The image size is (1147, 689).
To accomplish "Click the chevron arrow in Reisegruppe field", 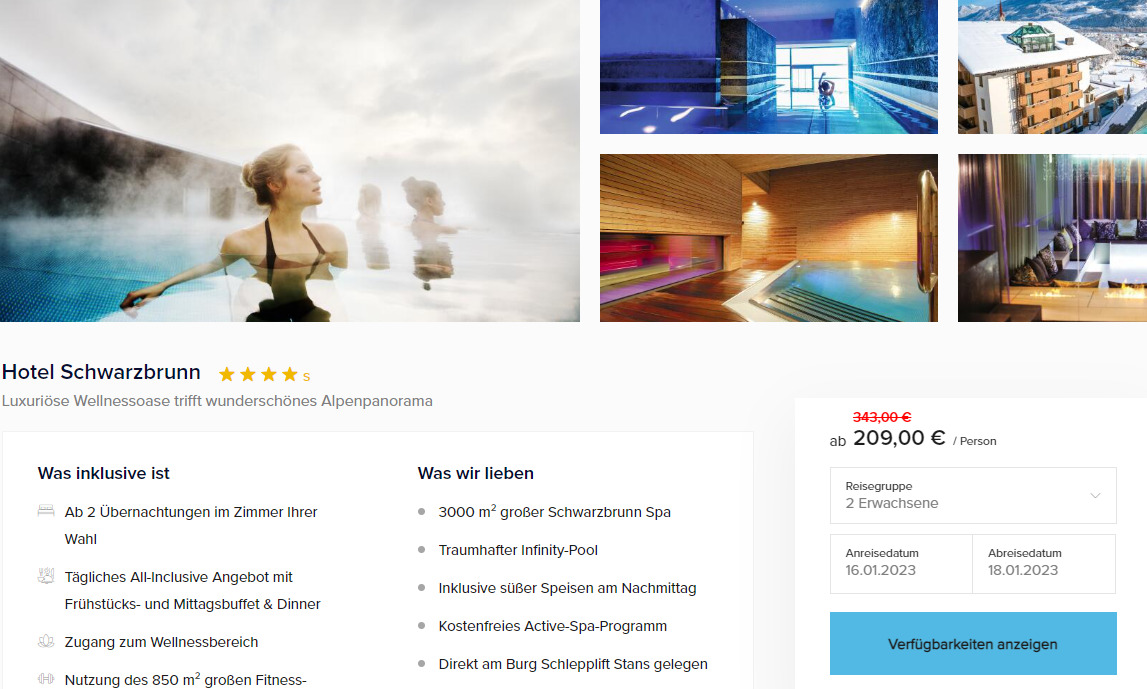I will click(x=1095, y=495).
